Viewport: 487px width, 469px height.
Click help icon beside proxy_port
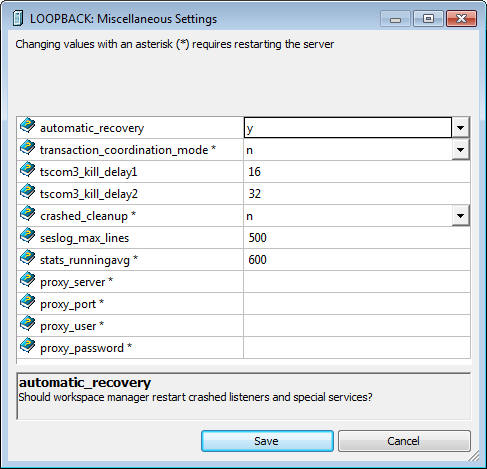pyautogui.click(x=27, y=302)
